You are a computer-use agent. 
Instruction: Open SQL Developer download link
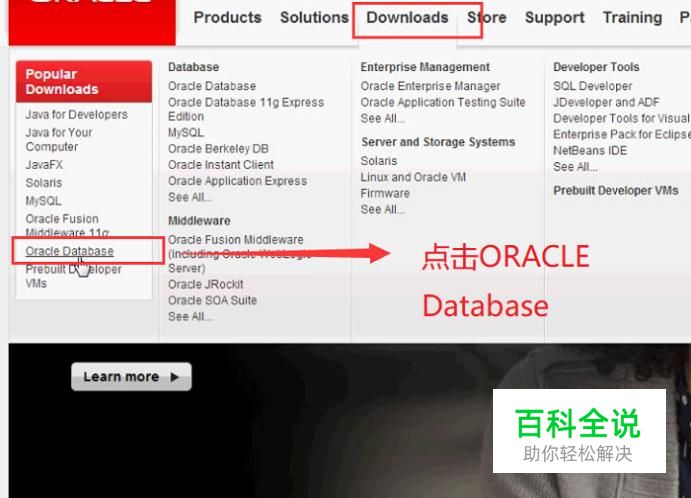tap(592, 86)
